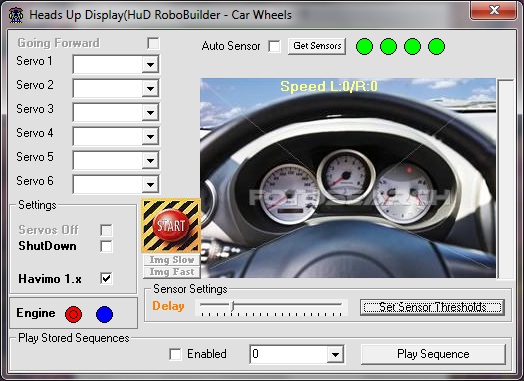Expand the sequence number dropdown showing 0

coord(335,354)
